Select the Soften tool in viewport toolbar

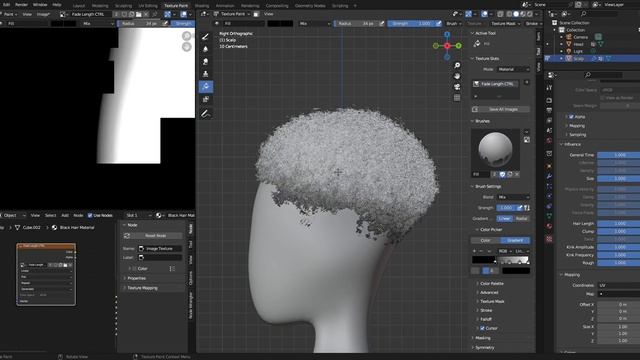click(x=206, y=49)
